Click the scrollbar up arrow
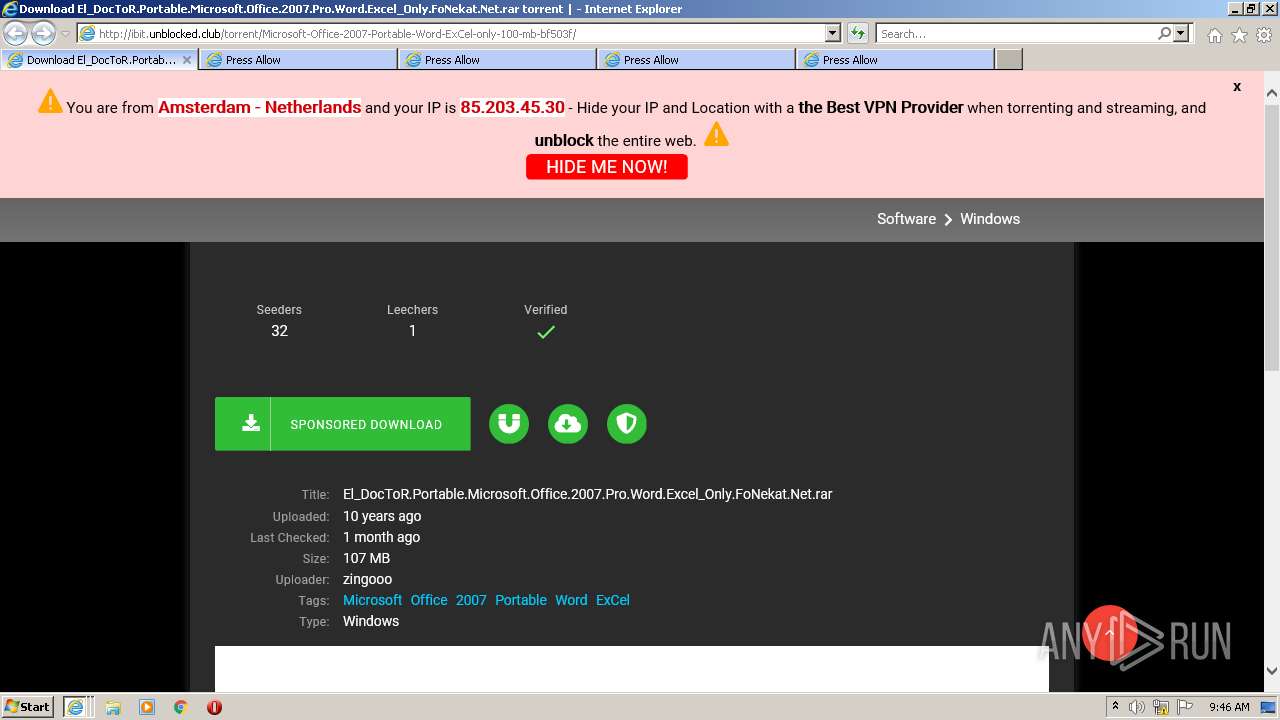The image size is (1280, 720). pos(1272,94)
